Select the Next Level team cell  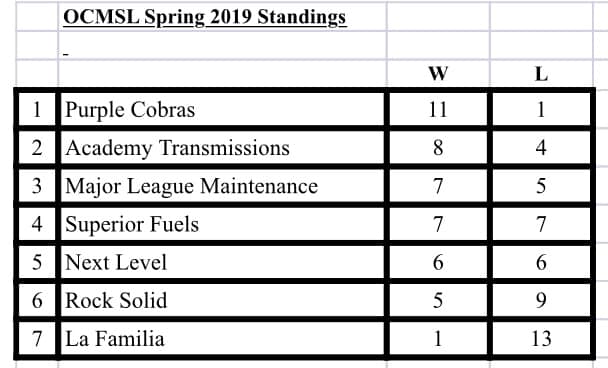coord(222,262)
